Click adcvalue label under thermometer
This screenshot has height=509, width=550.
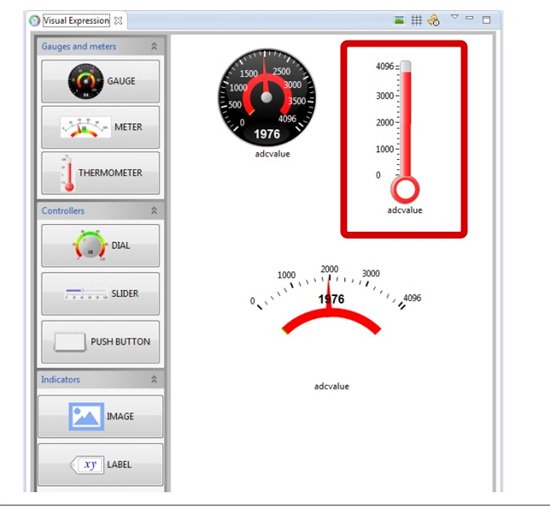(405, 210)
